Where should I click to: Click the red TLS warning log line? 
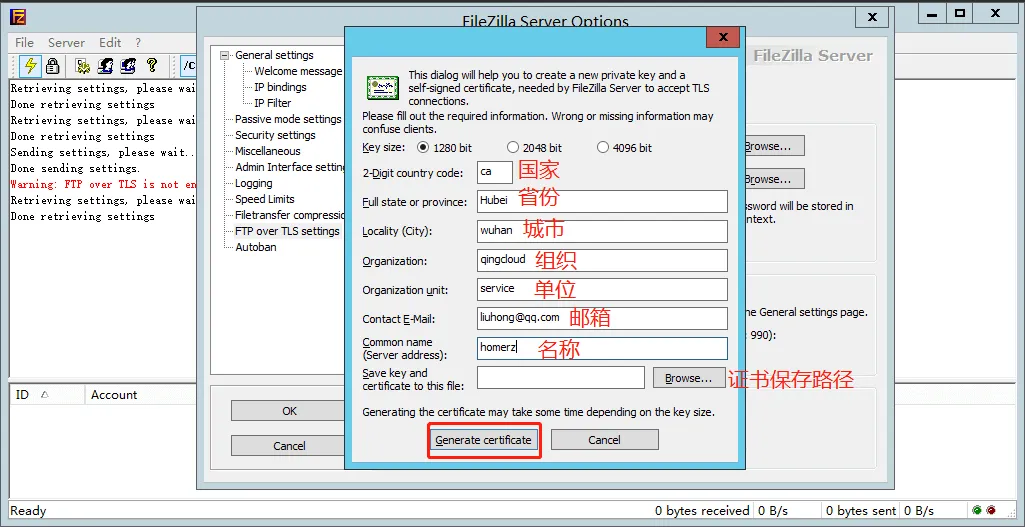coord(103,184)
